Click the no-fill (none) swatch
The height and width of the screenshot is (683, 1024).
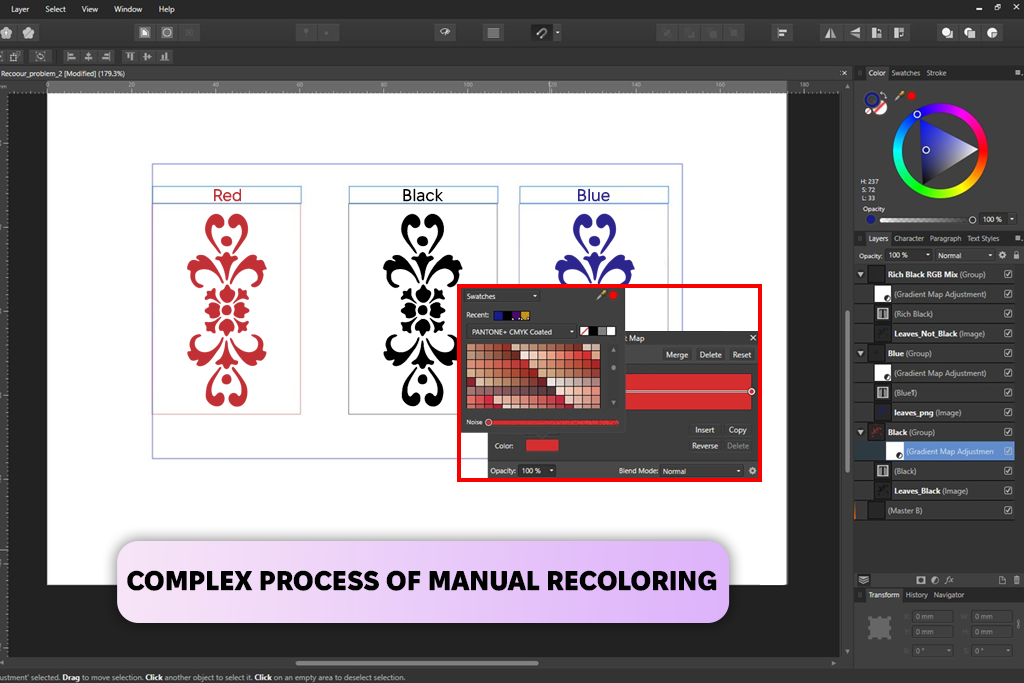coord(584,332)
